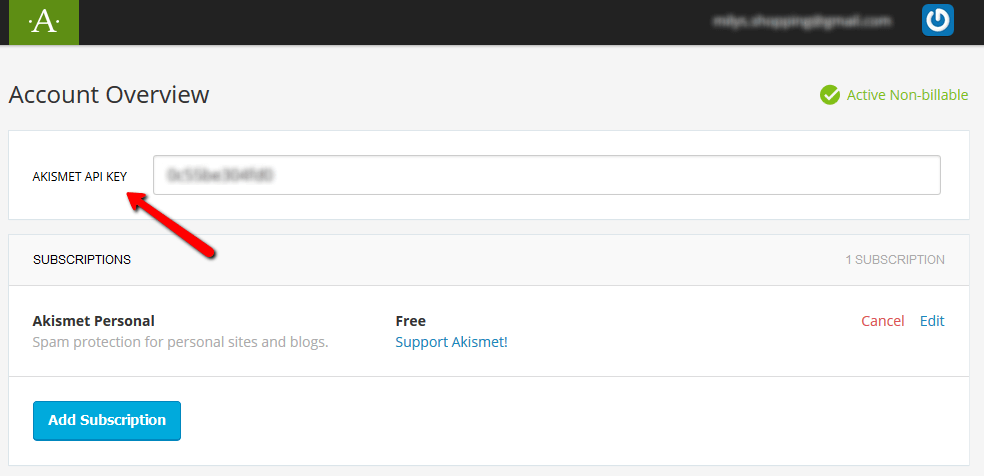This screenshot has width=984, height=476.
Task: Click the Akismet logo in the header
Action: pyautogui.click(x=44, y=22)
